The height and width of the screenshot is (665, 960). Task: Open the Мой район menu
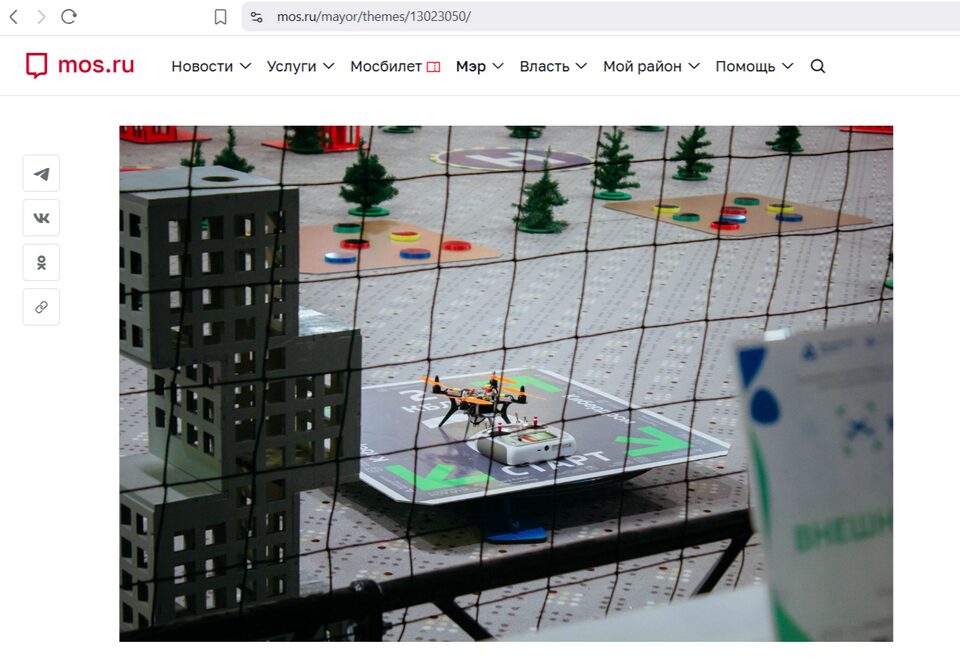coord(650,67)
